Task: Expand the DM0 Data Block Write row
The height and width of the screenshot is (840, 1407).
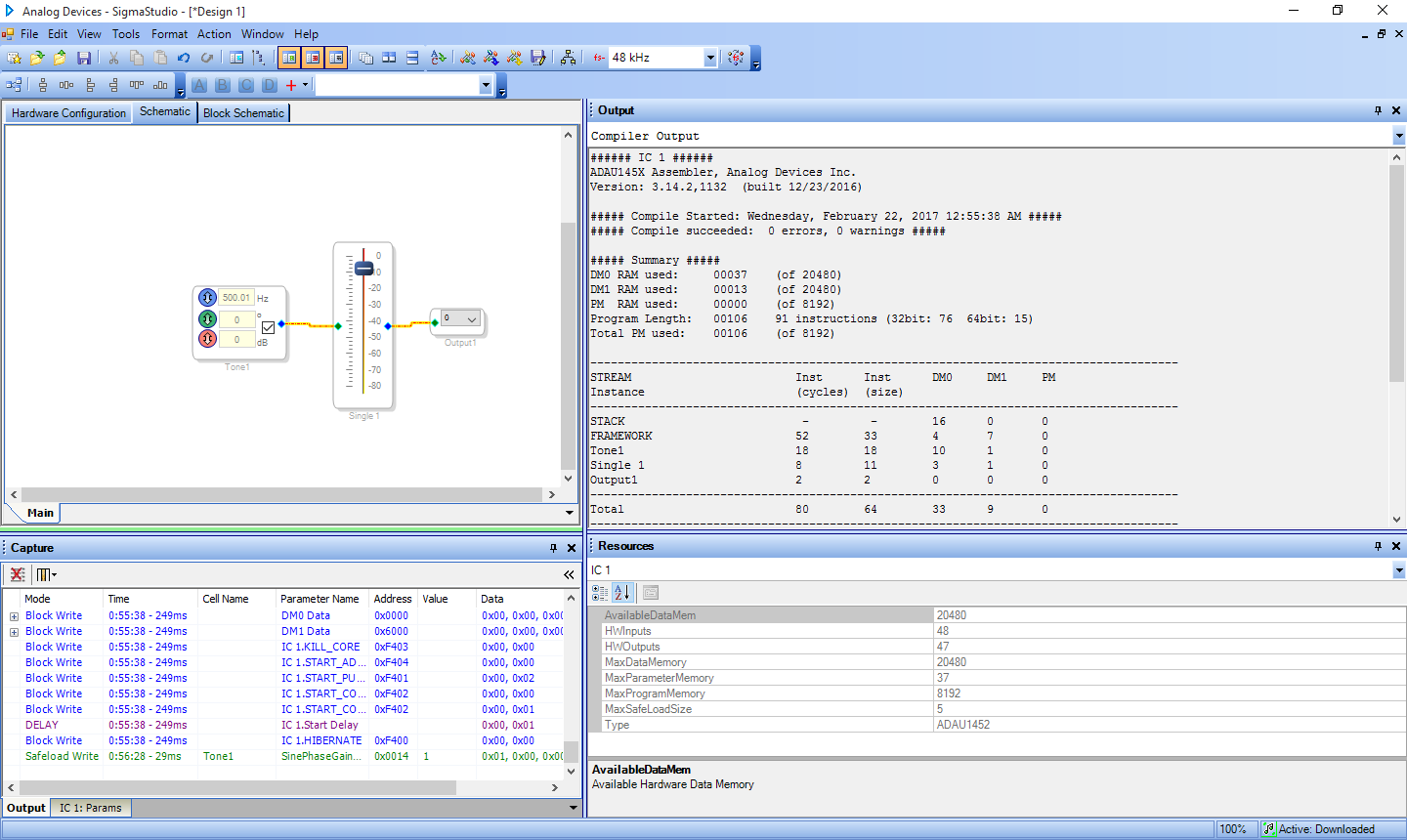Action: point(14,616)
